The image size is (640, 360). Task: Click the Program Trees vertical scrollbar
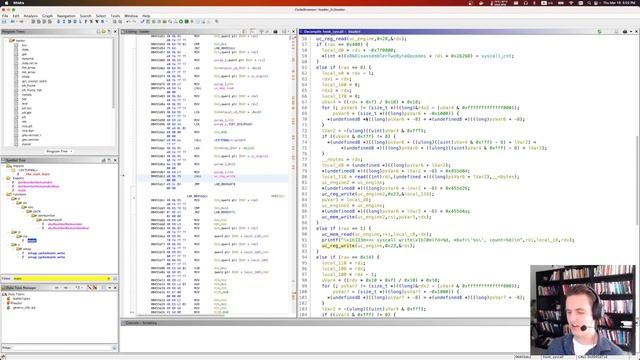tap(114, 73)
